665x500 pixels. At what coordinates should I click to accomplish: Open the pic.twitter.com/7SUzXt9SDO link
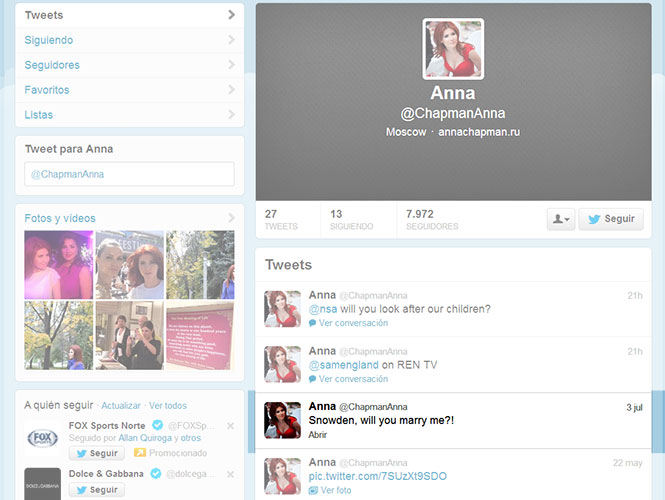377,476
